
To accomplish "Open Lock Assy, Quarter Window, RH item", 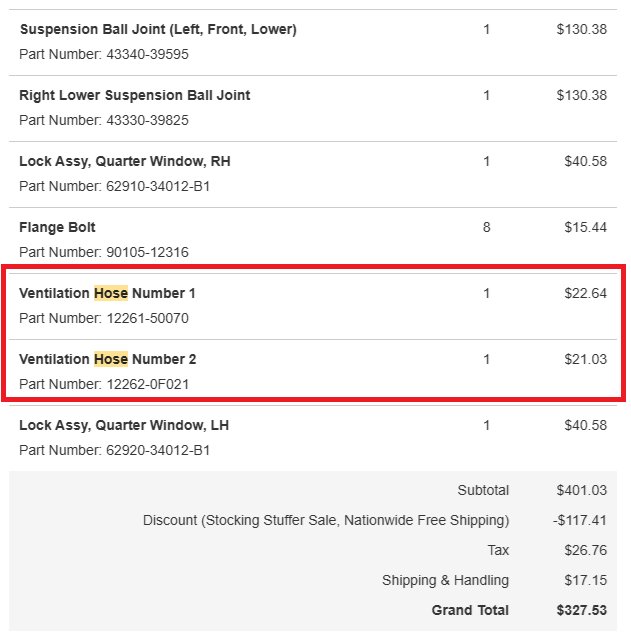I will click(125, 161).
